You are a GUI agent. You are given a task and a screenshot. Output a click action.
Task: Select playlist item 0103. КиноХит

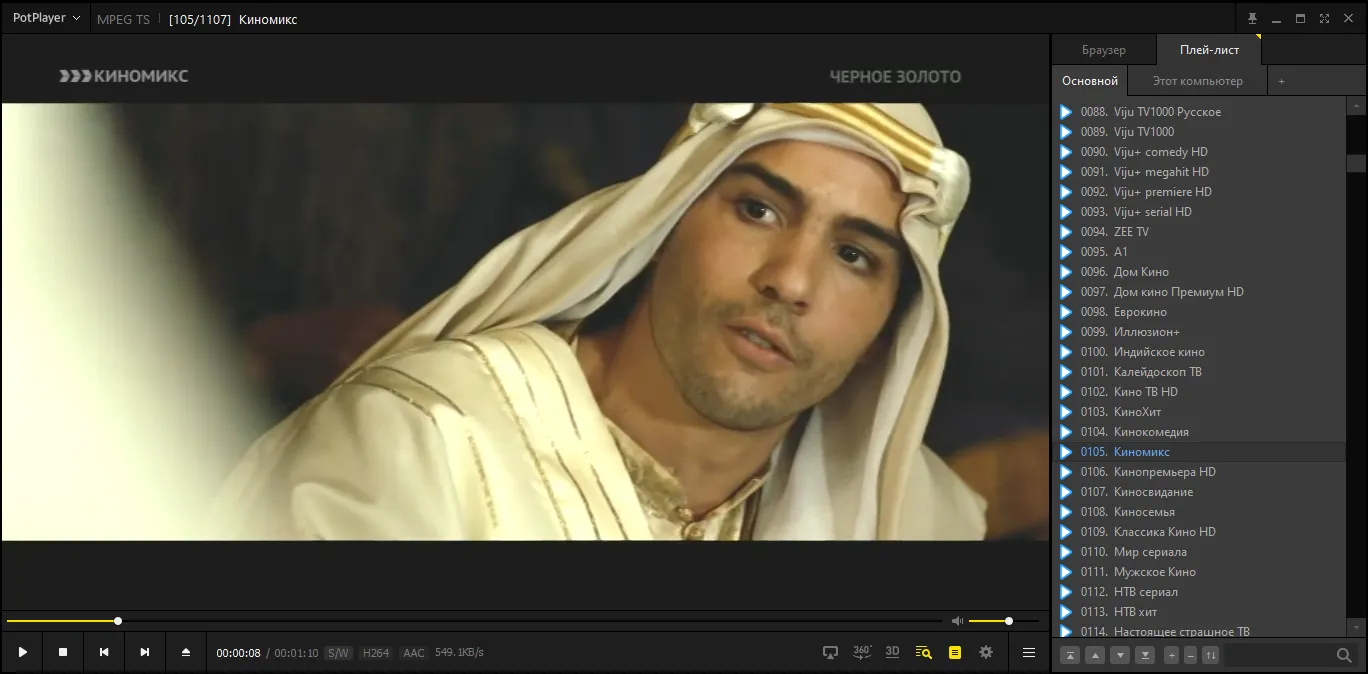(1199, 412)
